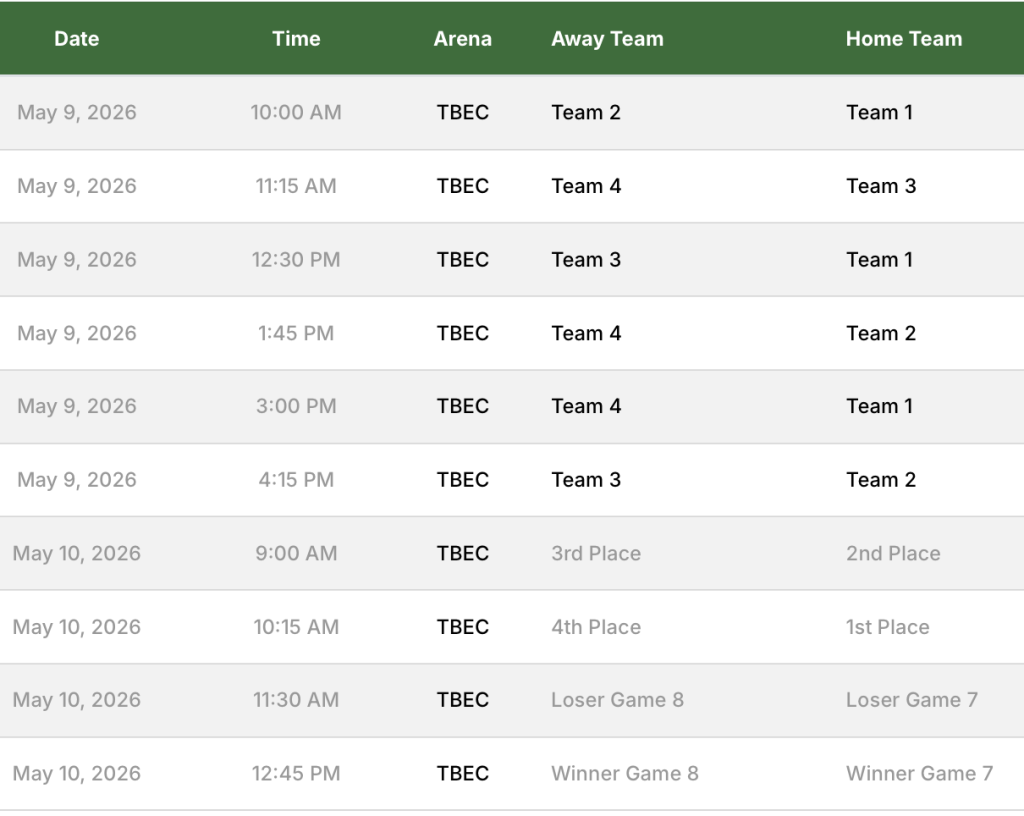Select away Team 4 in 11:15 AM game
Screen dimensions: 1024x816
coord(586,186)
